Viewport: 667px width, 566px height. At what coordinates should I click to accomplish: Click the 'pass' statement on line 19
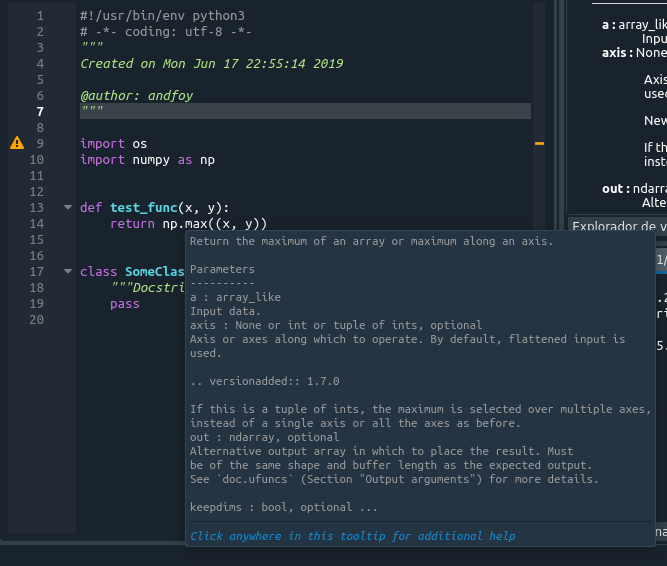pyautogui.click(x=125, y=304)
